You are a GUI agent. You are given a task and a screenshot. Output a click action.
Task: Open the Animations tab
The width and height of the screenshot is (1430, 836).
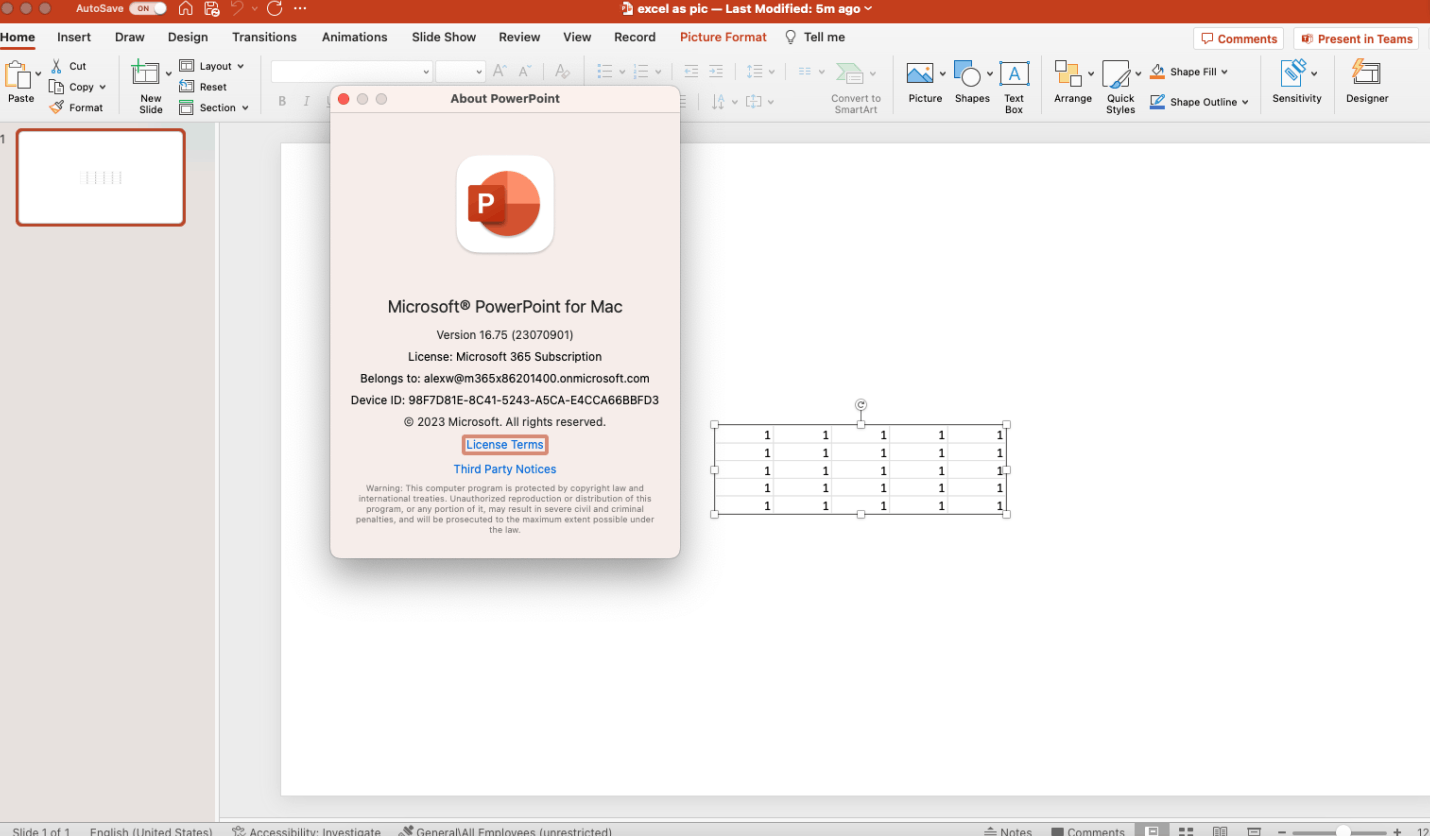354,37
